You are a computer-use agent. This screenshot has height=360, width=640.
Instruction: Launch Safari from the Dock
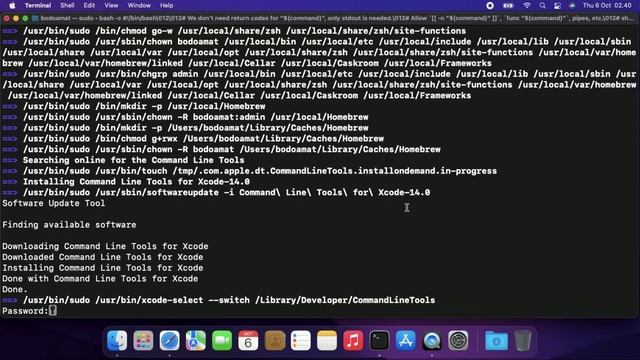click(x=169, y=340)
